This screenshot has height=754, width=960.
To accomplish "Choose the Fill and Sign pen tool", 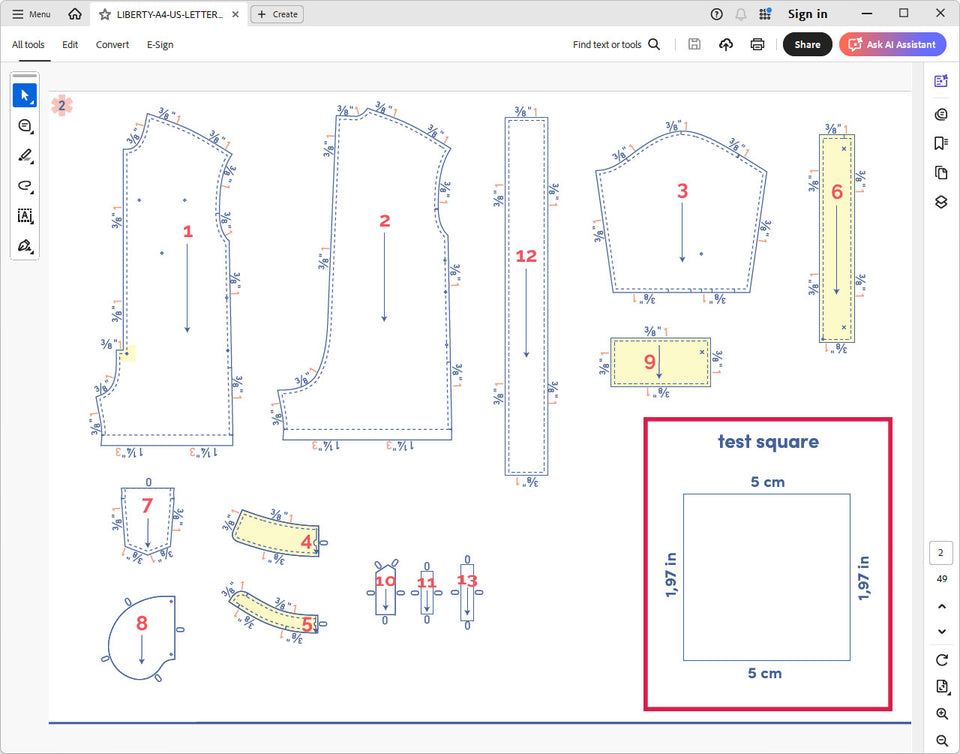I will 24,245.
